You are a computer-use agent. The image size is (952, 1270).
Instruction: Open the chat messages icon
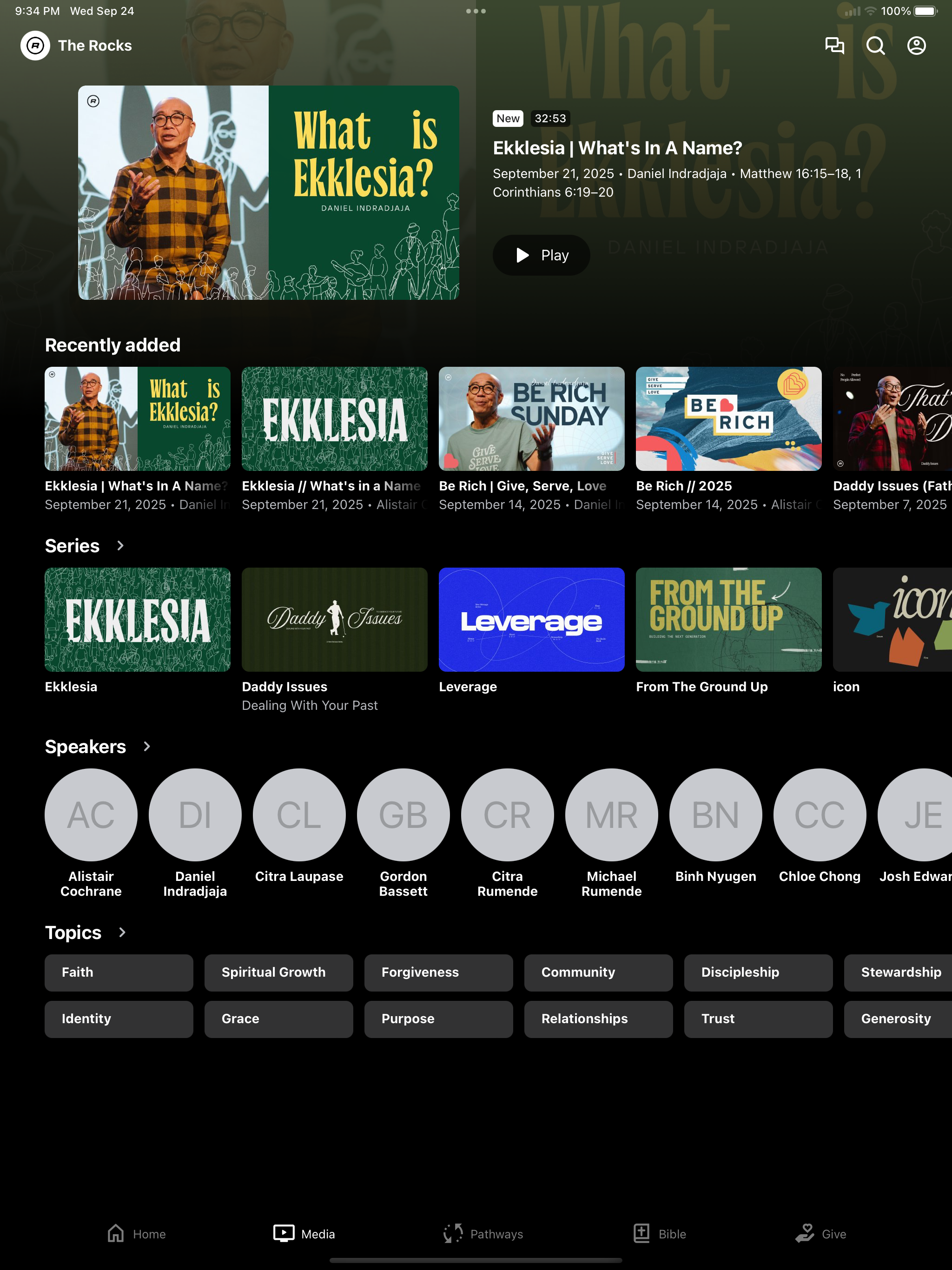click(834, 46)
